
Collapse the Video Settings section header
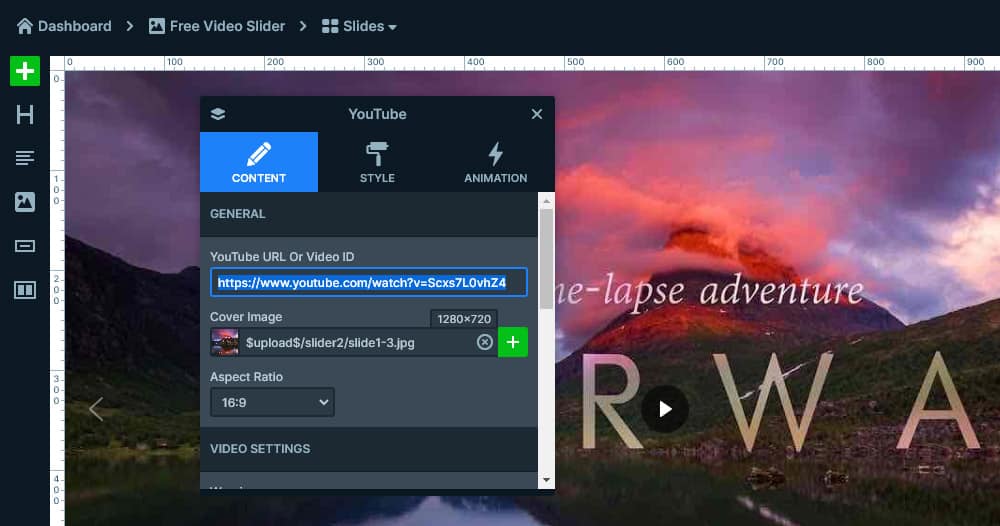[369, 449]
